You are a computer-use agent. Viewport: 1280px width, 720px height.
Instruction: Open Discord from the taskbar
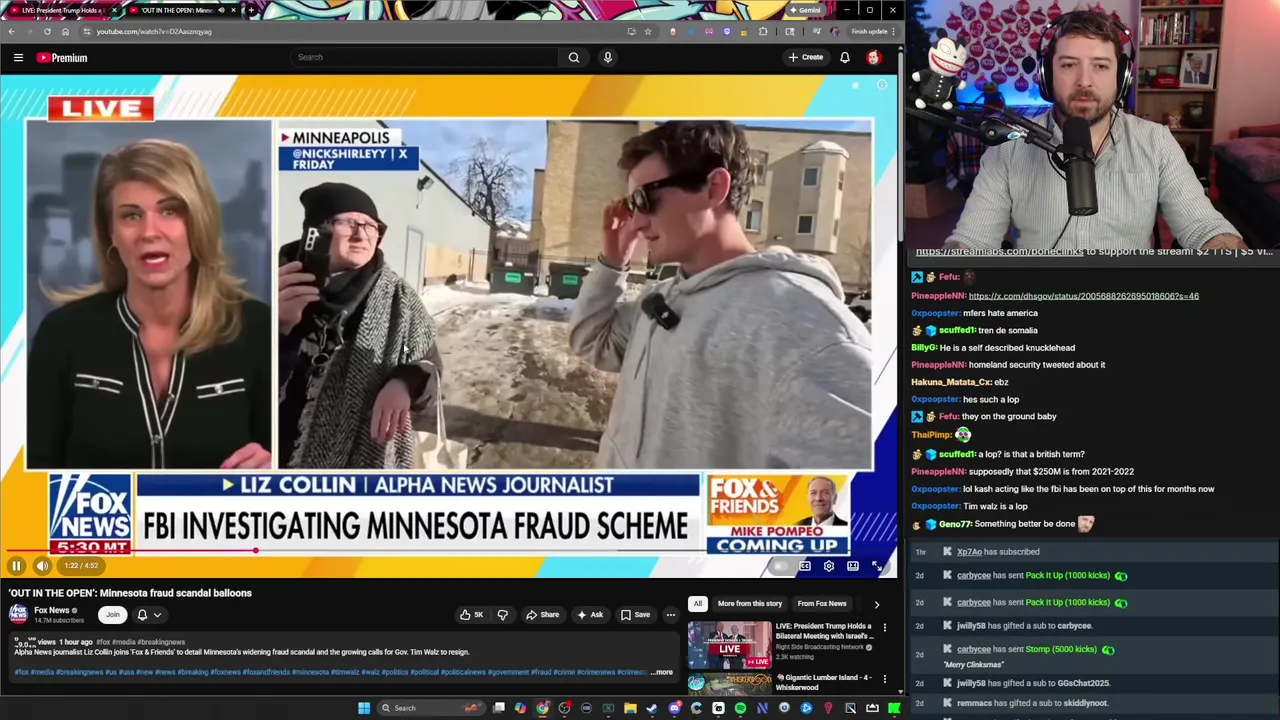point(675,708)
